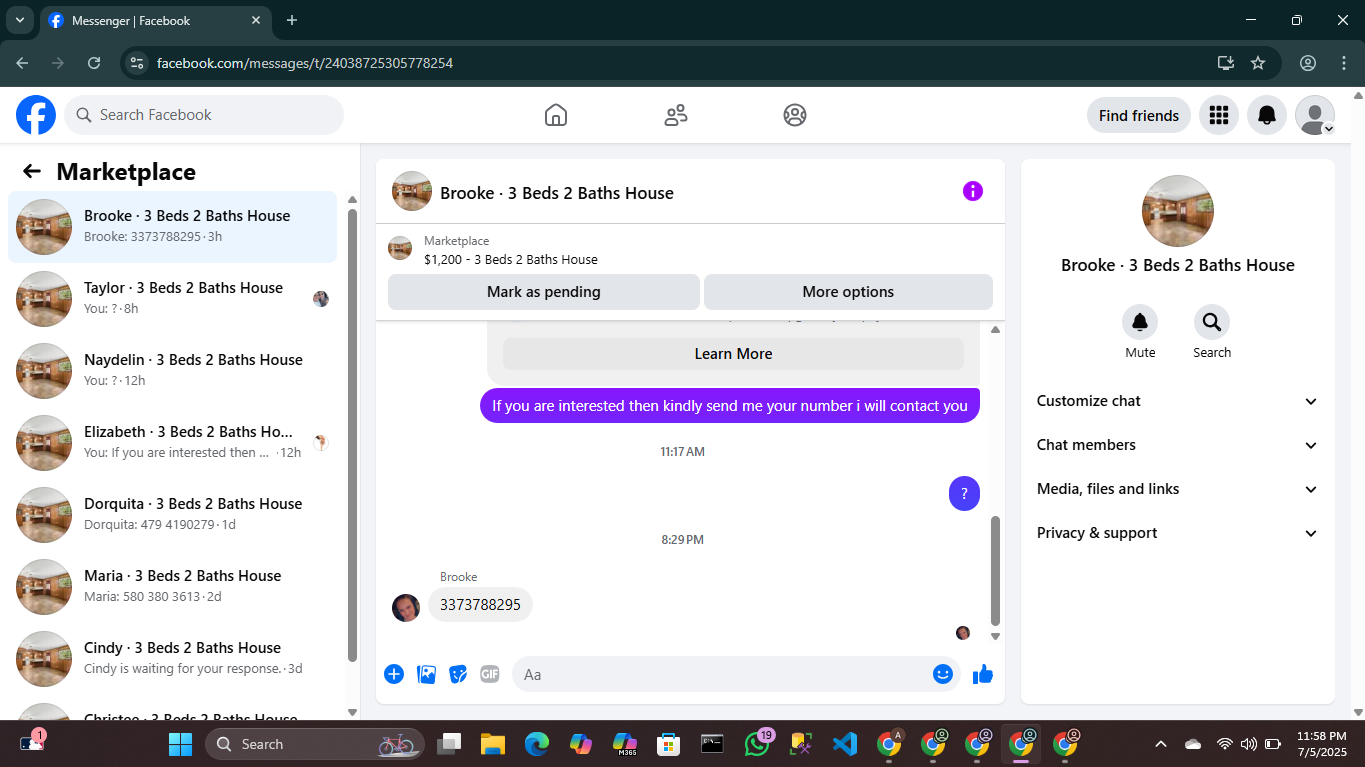Click the chat header Brooke · 3 Beds 2 Baths House

tap(557, 193)
